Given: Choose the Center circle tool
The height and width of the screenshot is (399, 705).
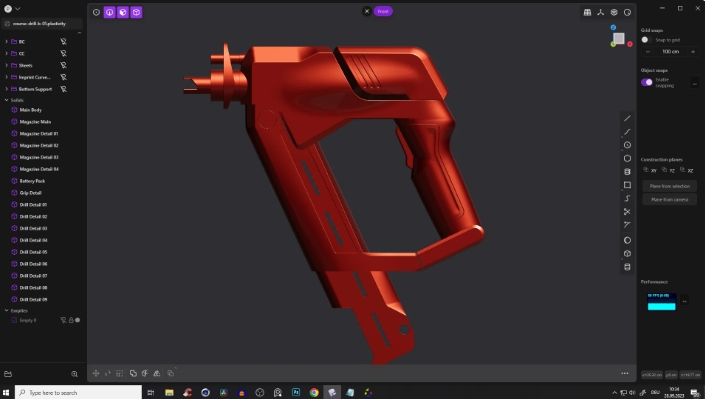Looking at the screenshot, I should pos(627,145).
